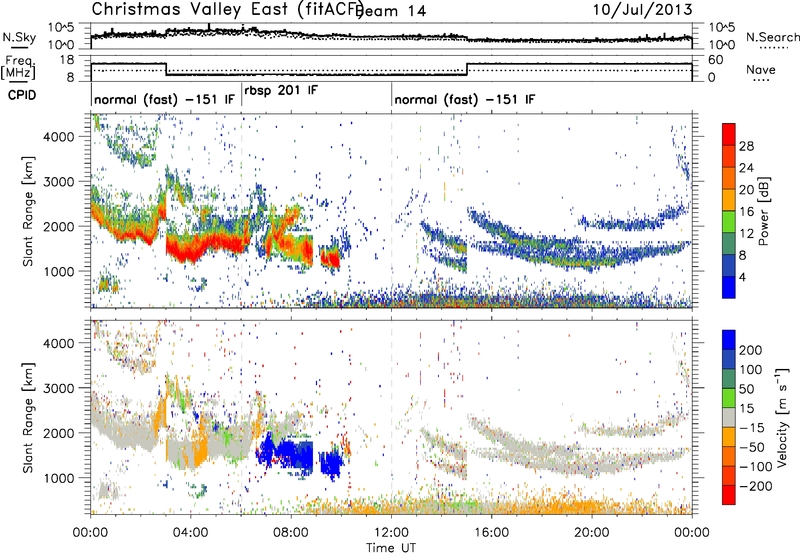Click the 3000 tick of power panel
This screenshot has width=800, height=554.
(x=58, y=182)
